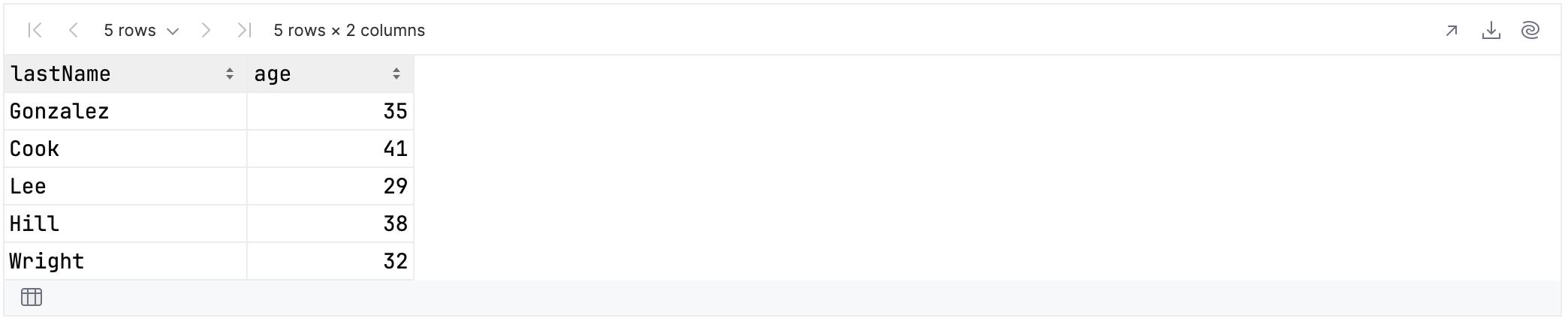1568x321 pixels.
Task: Sort by the age column arrows
Action: click(397, 73)
